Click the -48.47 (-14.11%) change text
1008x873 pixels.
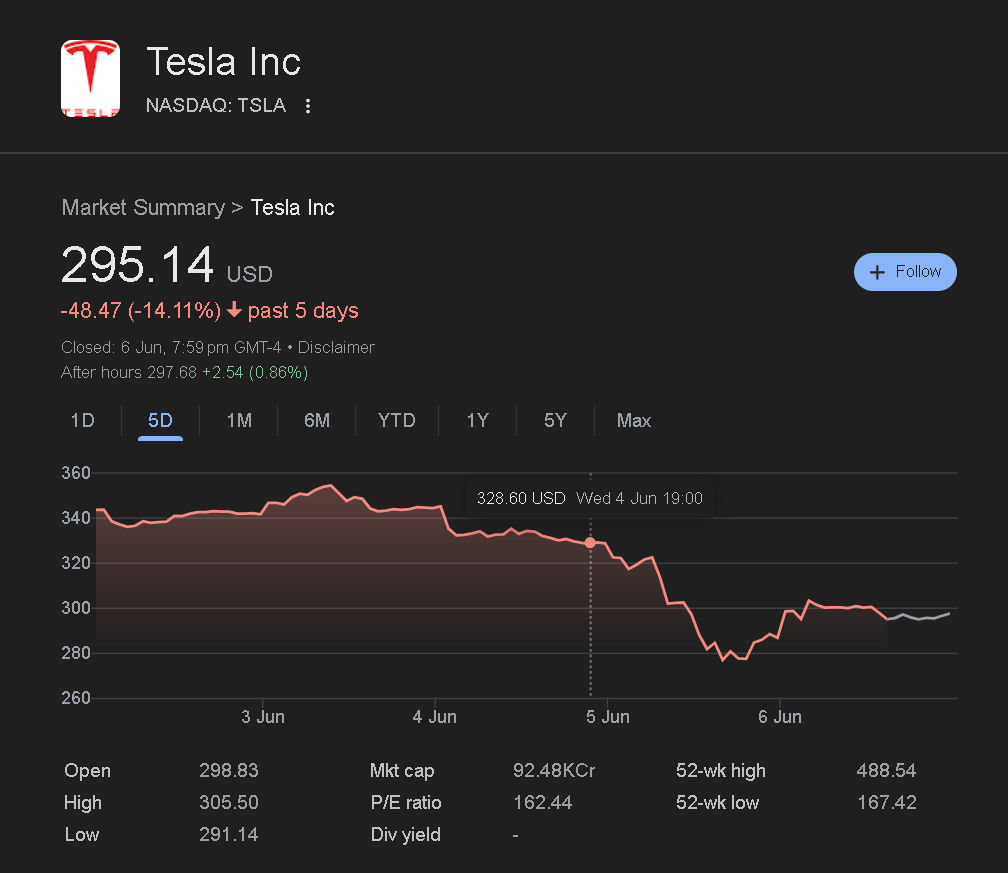(141, 311)
